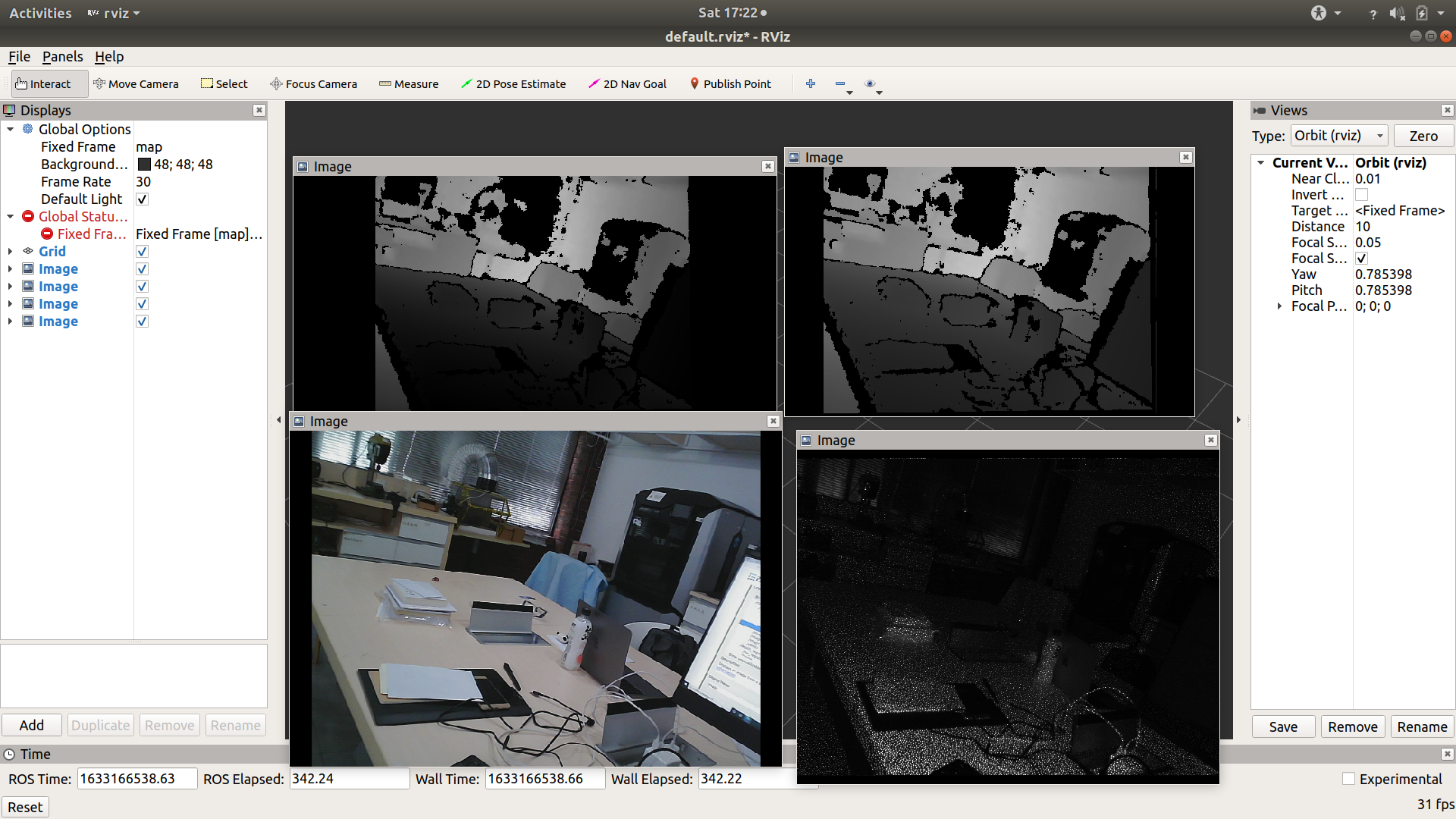Click the Background color swatch 48; 48; 48
The height and width of the screenshot is (819, 1456).
[x=144, y=165]
